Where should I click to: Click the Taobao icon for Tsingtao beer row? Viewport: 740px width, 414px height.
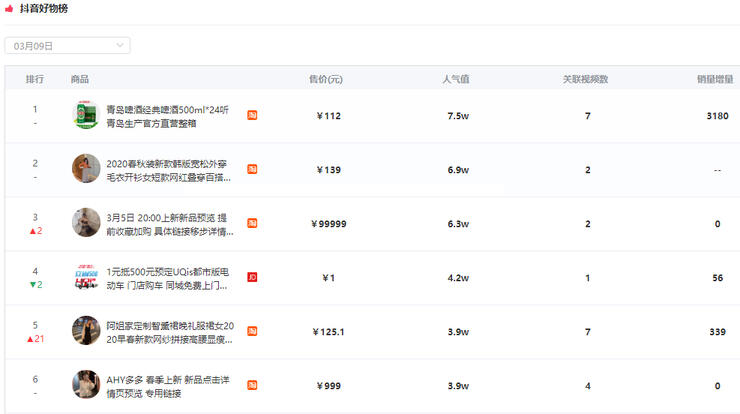(x=252, y=116)
